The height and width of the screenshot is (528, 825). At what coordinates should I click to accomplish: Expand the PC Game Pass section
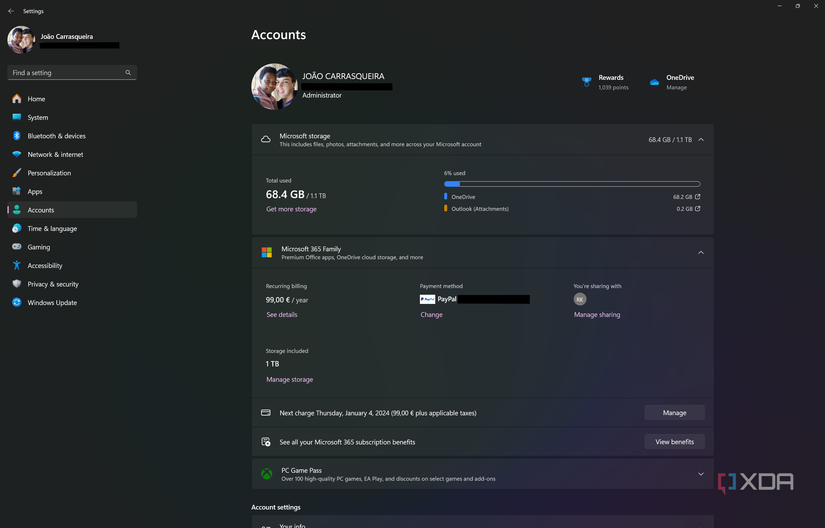point(701,474)
